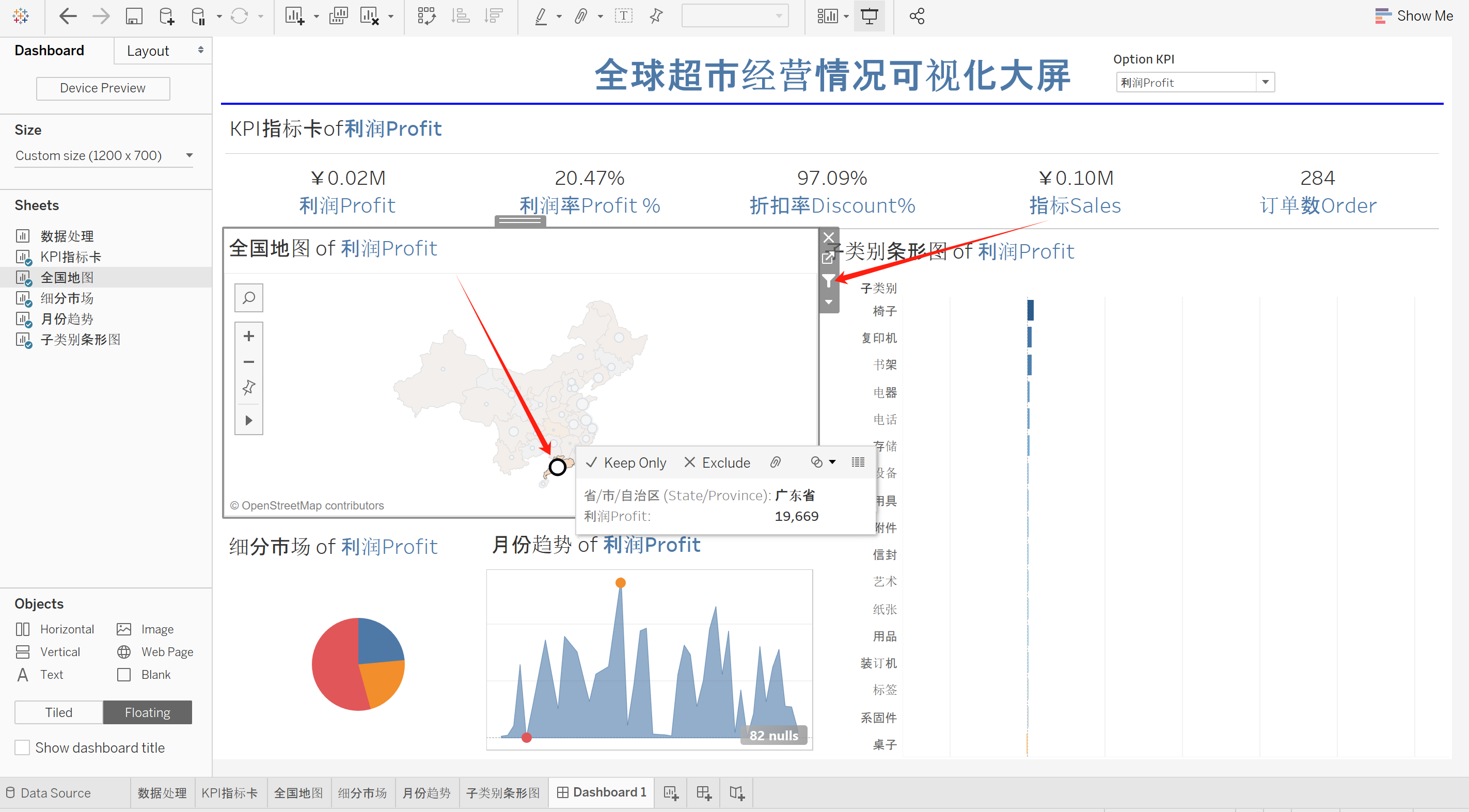1469x812 pixels.
Task: Open the Option KPI dropdown
Action: 1265,82
